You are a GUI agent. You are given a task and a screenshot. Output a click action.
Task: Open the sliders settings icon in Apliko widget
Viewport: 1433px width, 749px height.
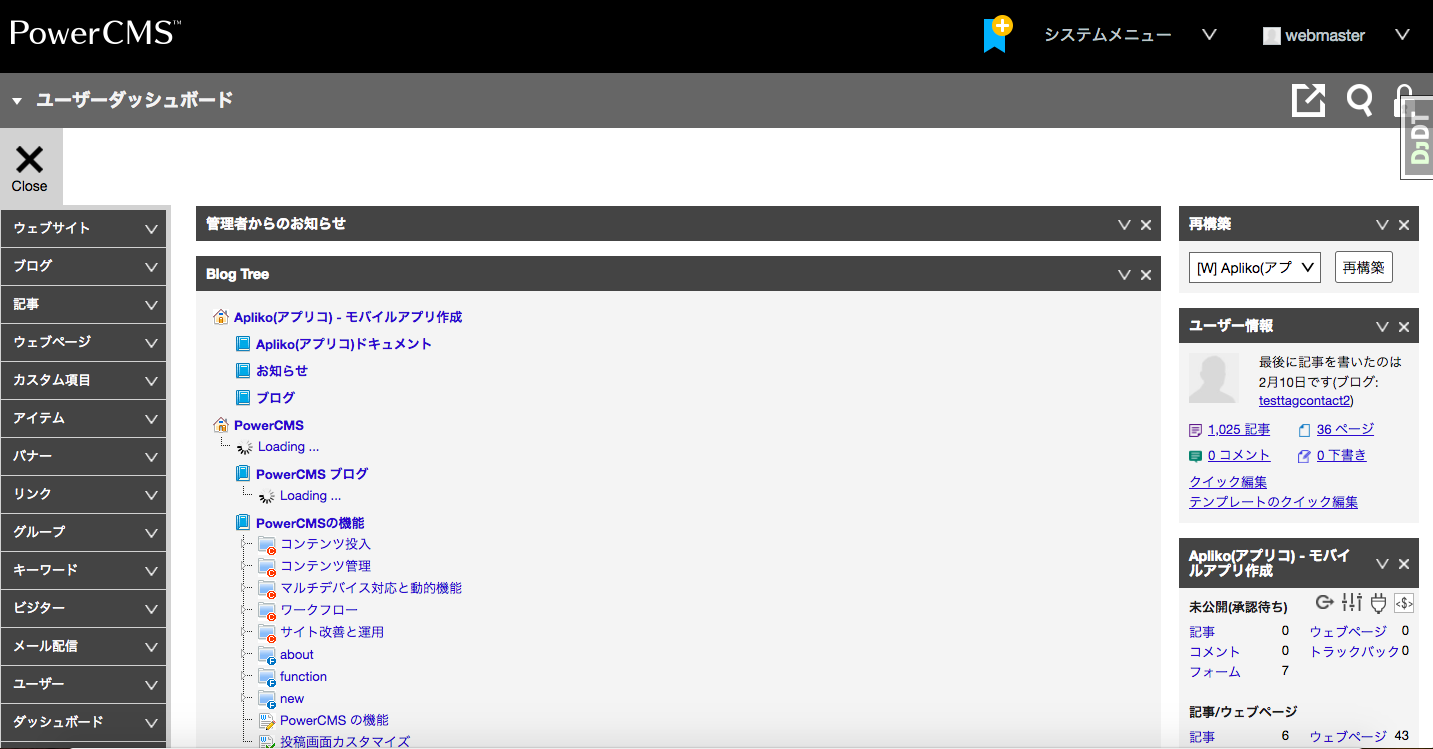(x=1352, y=602)
